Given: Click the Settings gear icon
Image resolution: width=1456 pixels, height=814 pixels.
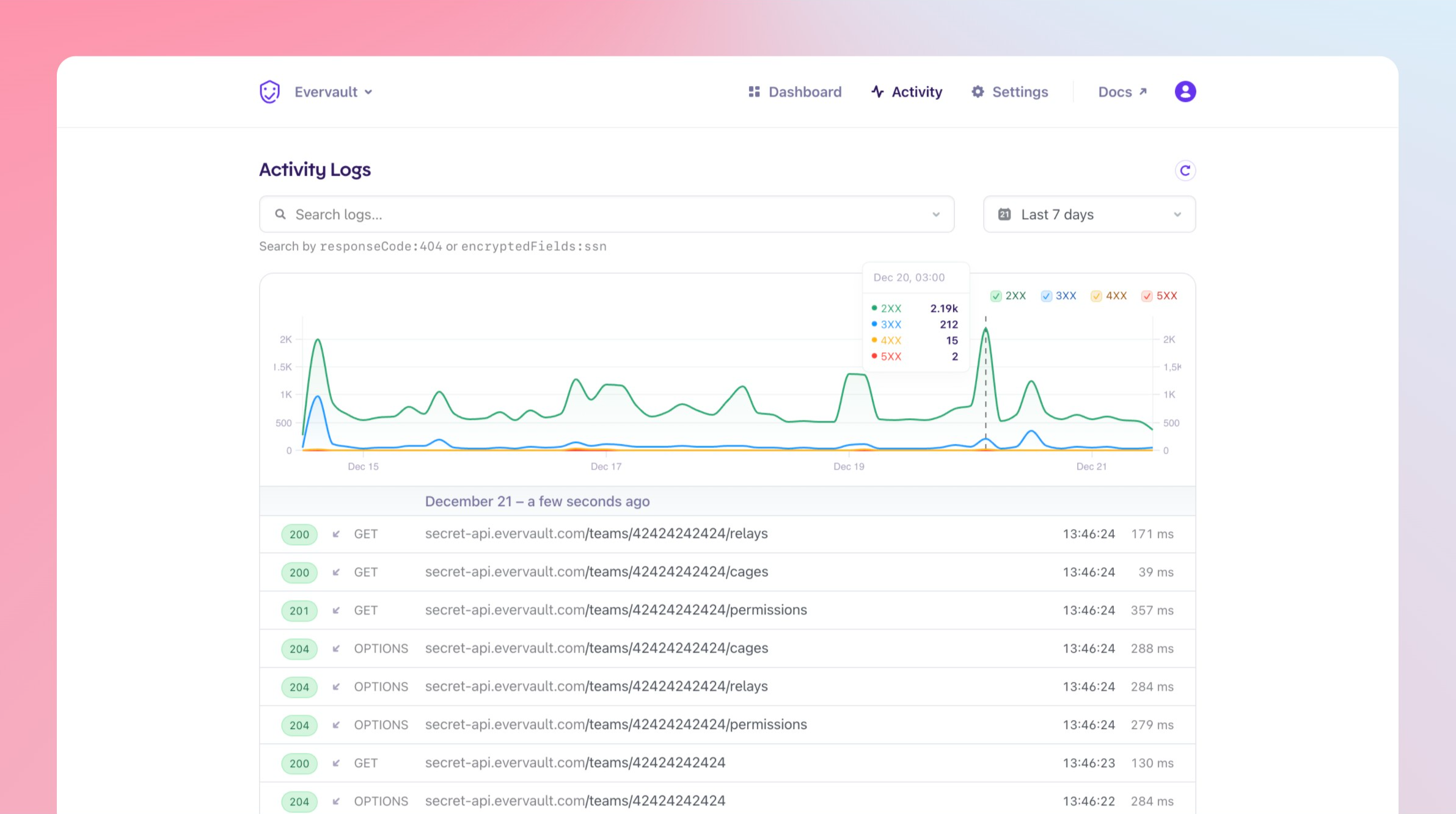Looking at the screenshot, I should tap(978, 92).
